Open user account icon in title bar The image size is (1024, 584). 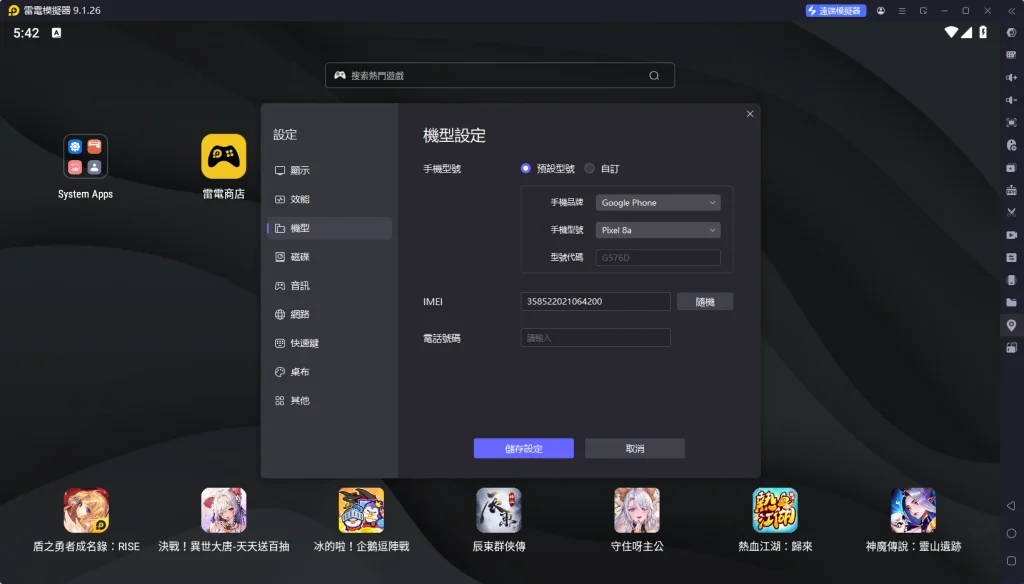(x=881, y=10)
